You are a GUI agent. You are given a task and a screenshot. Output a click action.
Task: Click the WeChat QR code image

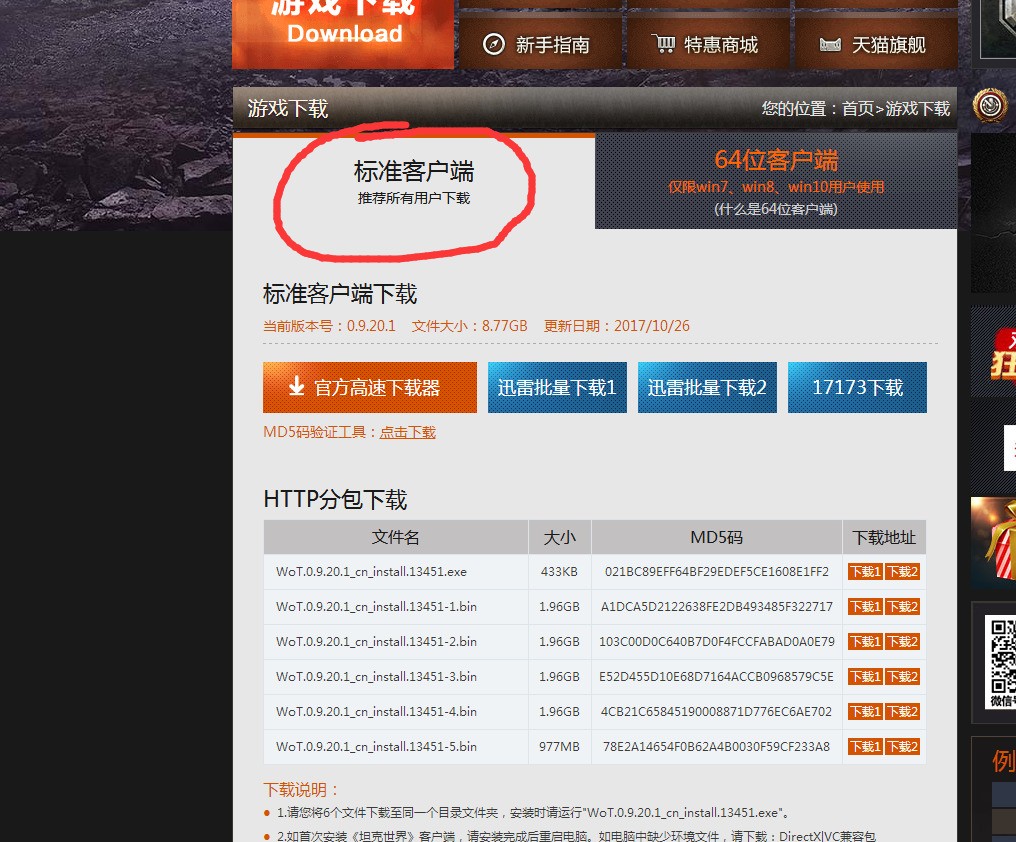(x=1000, y=658)
